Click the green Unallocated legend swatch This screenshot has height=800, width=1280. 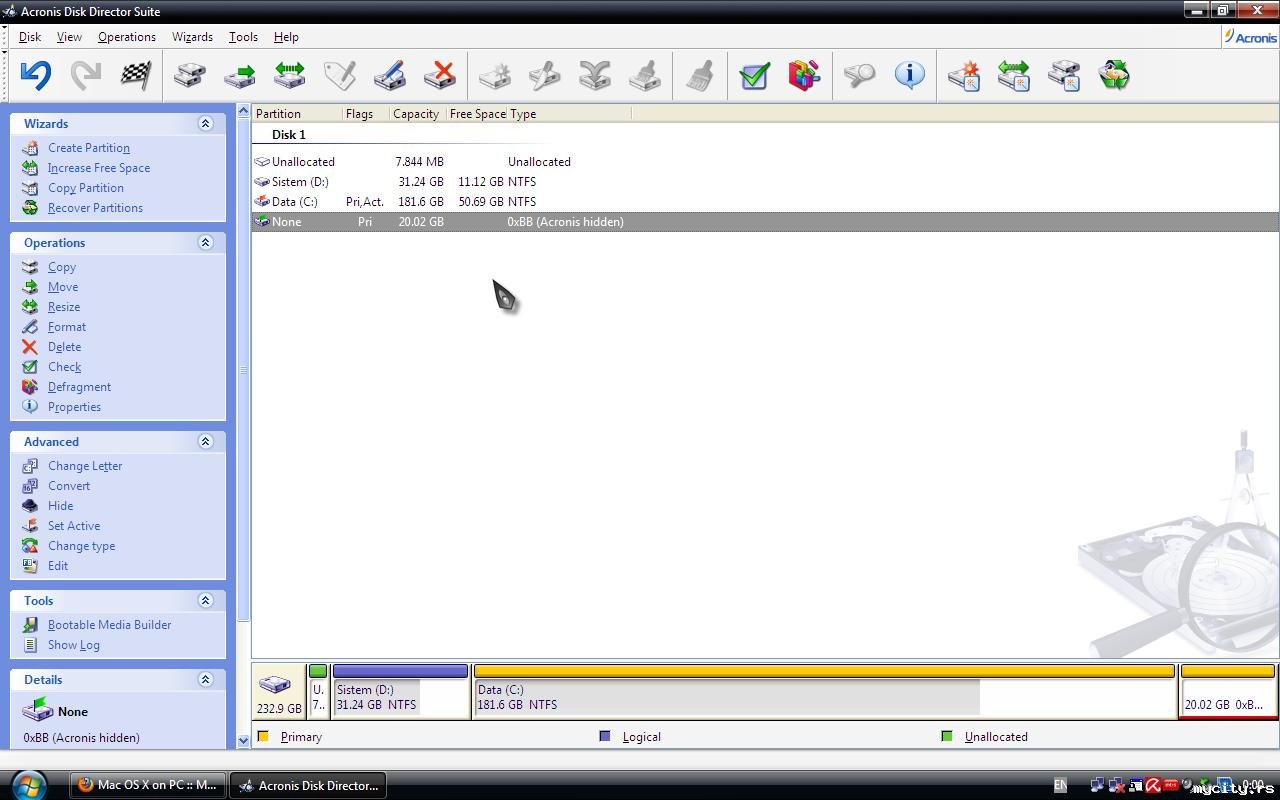pos(946,736)
